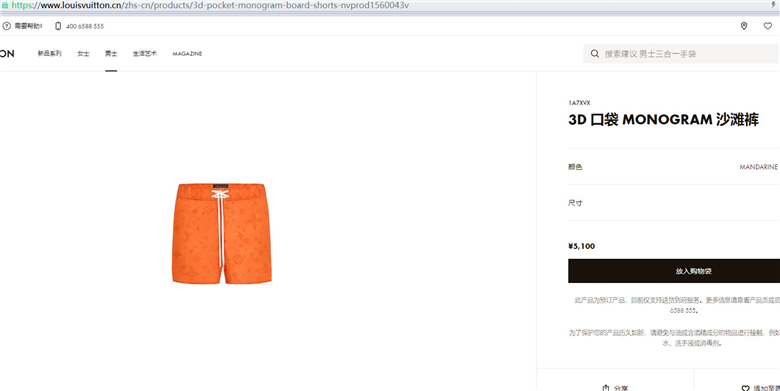
Task: Click the phone icon beside 400 6588 555
Action: (58, 26)
